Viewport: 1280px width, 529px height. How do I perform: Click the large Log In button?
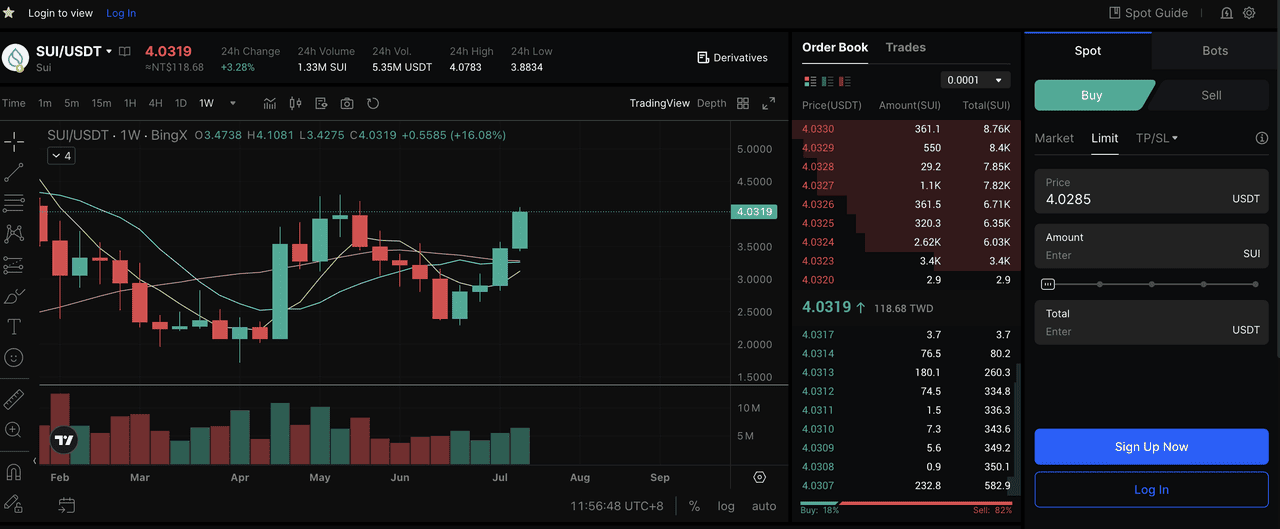(1151, 489)
